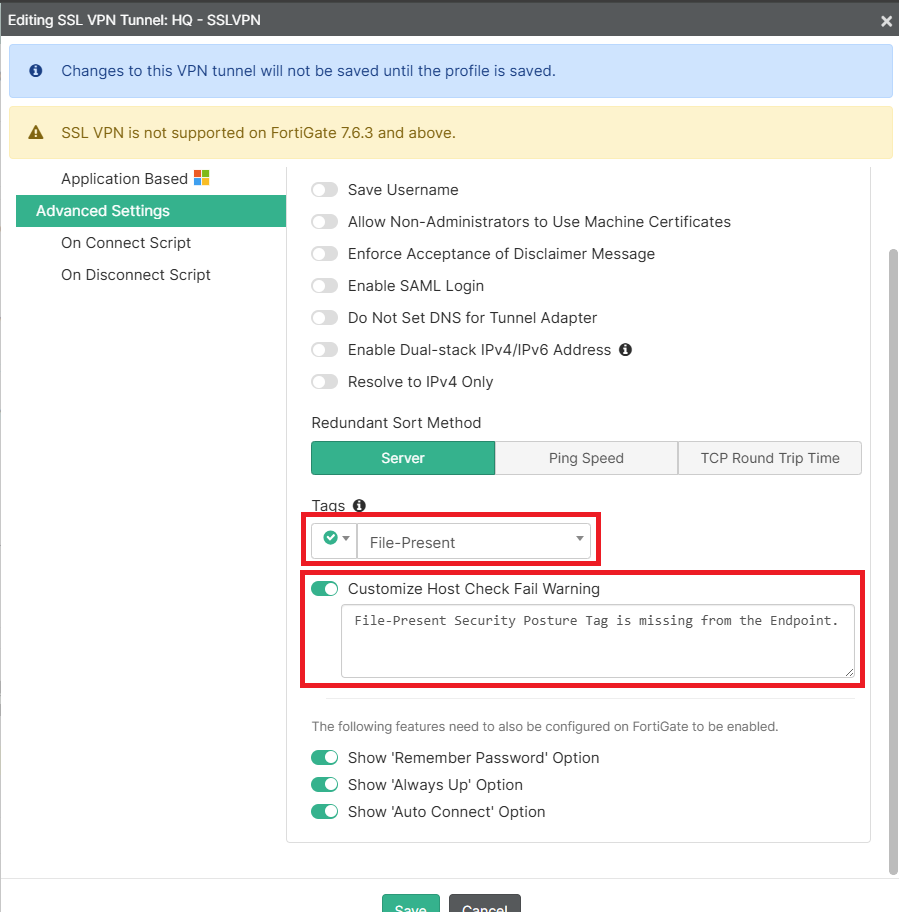Select TCP Round Trip Time option
The width and height of the screenshot is (899, 912).
tap(769, 458)
